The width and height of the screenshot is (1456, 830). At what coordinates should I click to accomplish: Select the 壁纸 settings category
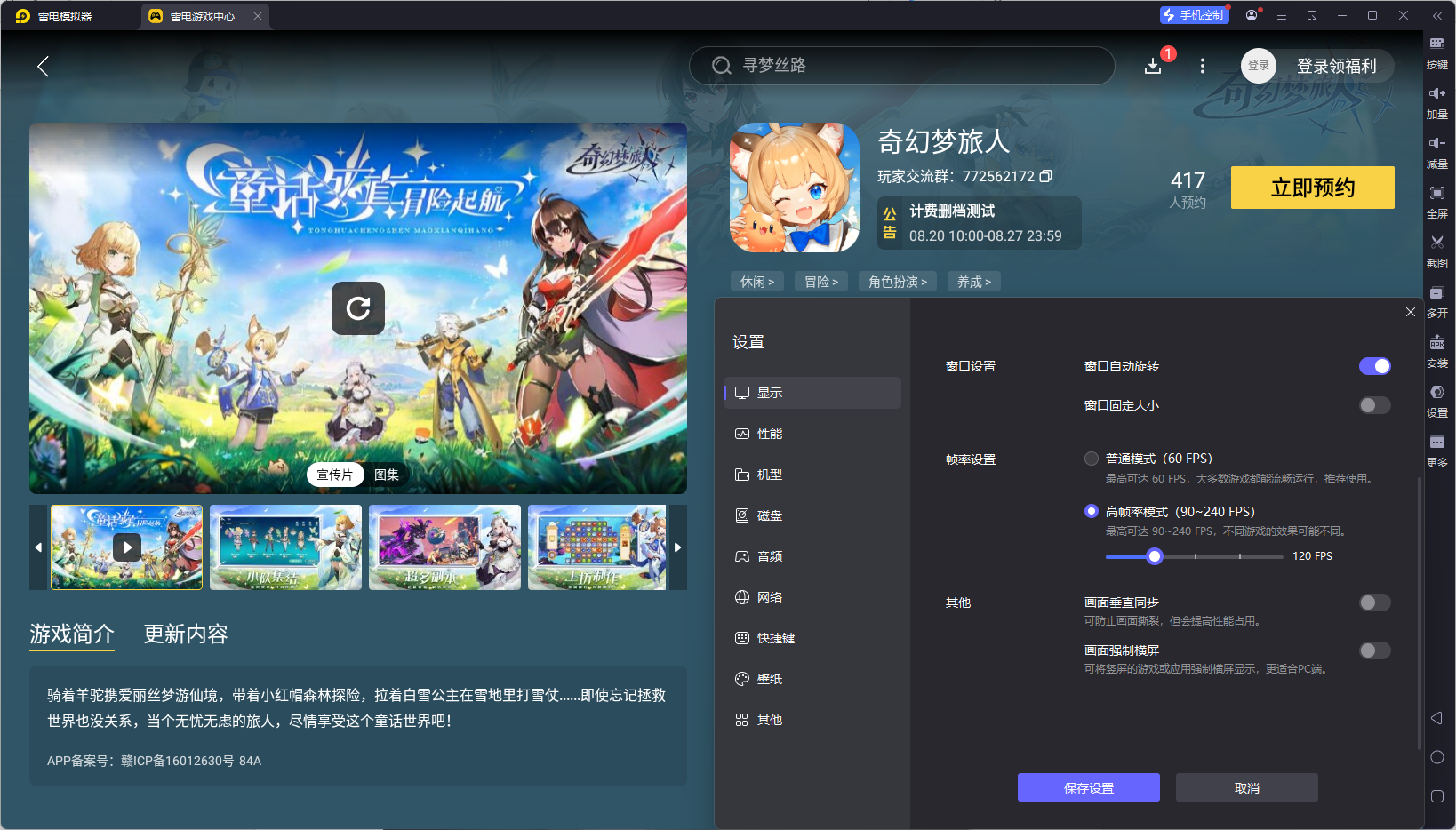pos(812,679)
